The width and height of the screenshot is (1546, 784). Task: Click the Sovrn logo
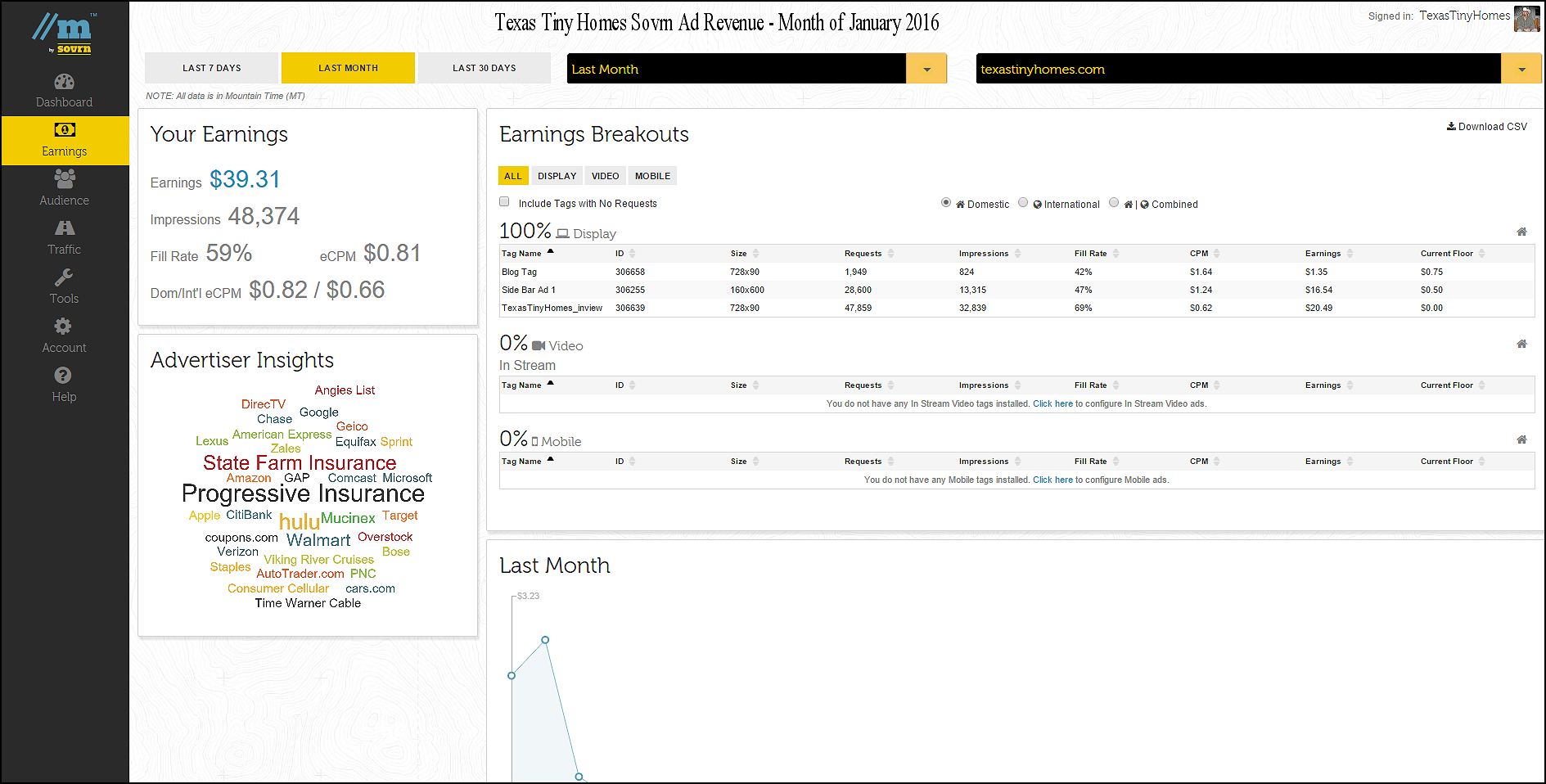click(x=64, y=33)
